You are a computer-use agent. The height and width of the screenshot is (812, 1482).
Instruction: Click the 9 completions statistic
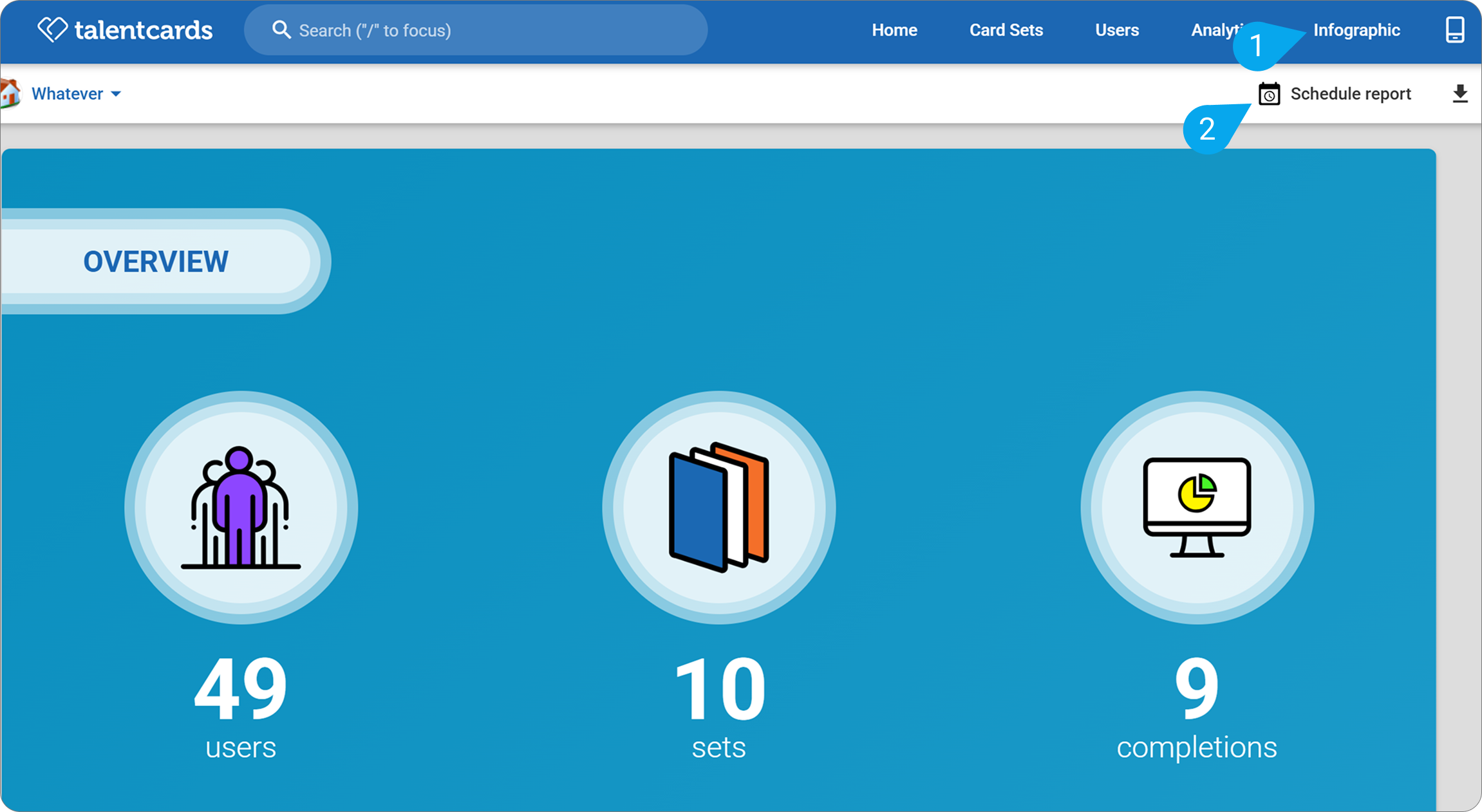point(1196,708)
